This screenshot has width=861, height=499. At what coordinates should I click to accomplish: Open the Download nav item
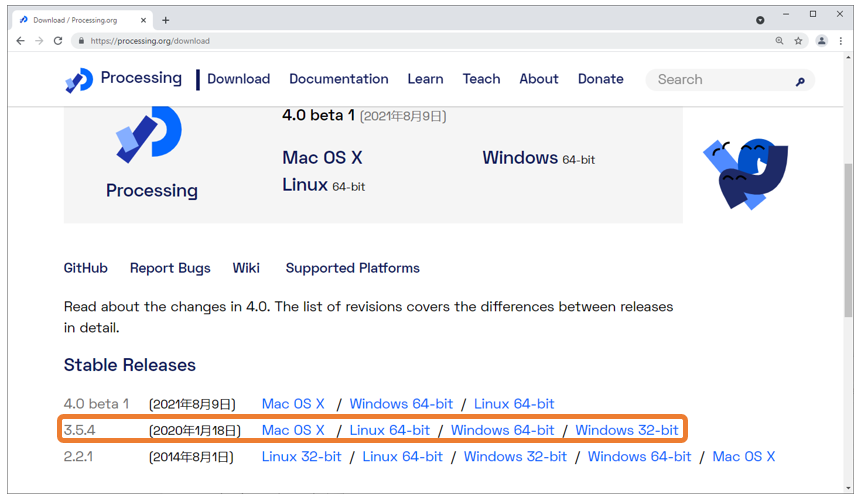[238, 79]
